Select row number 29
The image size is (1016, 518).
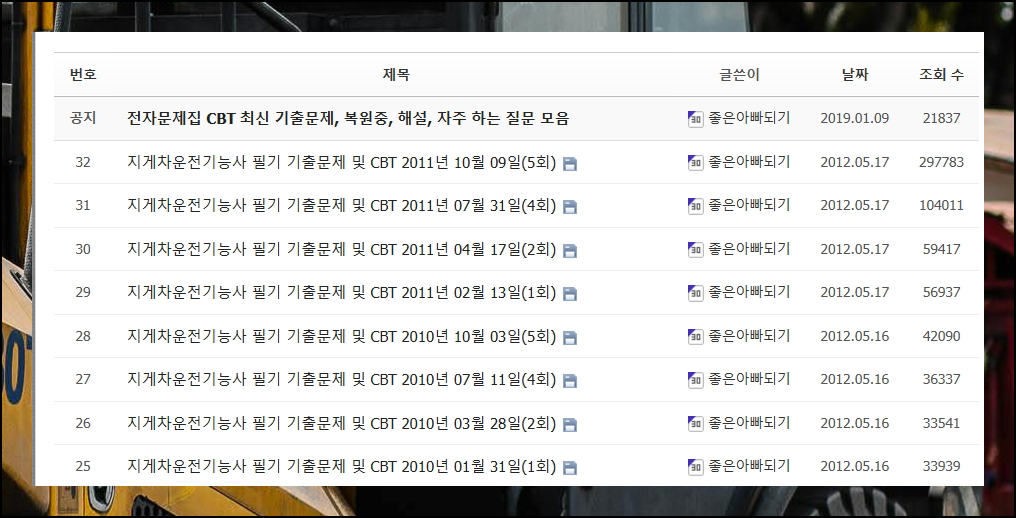click(x=83, y=292)
